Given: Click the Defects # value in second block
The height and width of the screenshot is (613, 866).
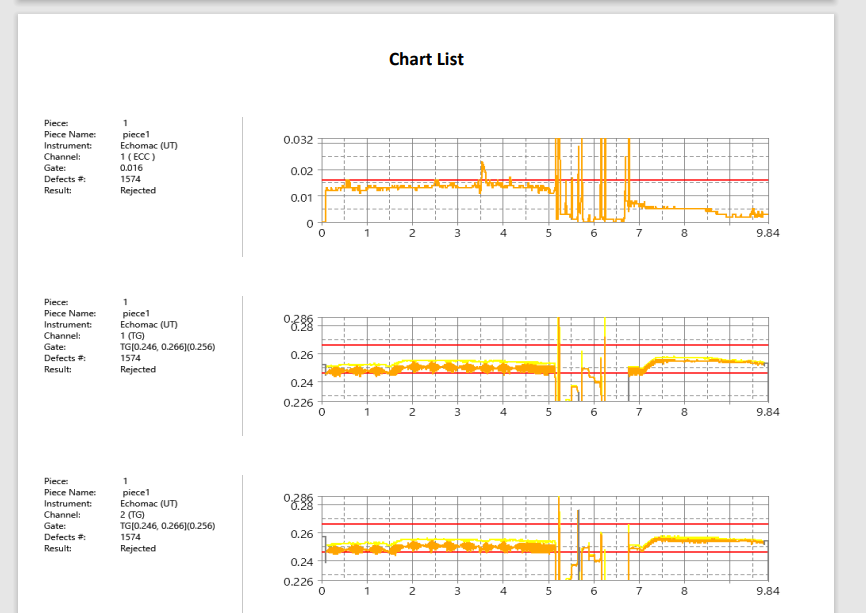Looking at the screenshot, I should pyautogui.click(x=131, y=358).
